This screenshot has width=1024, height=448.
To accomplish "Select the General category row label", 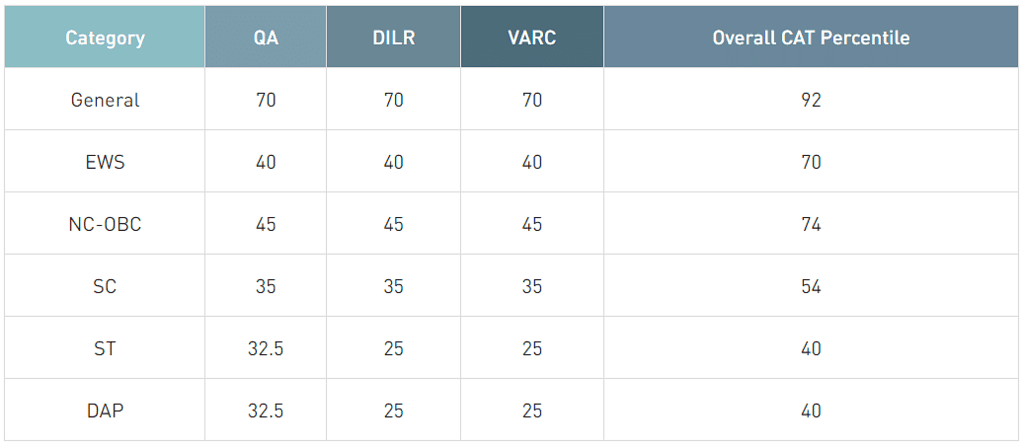I will click(x=105, y=100).
